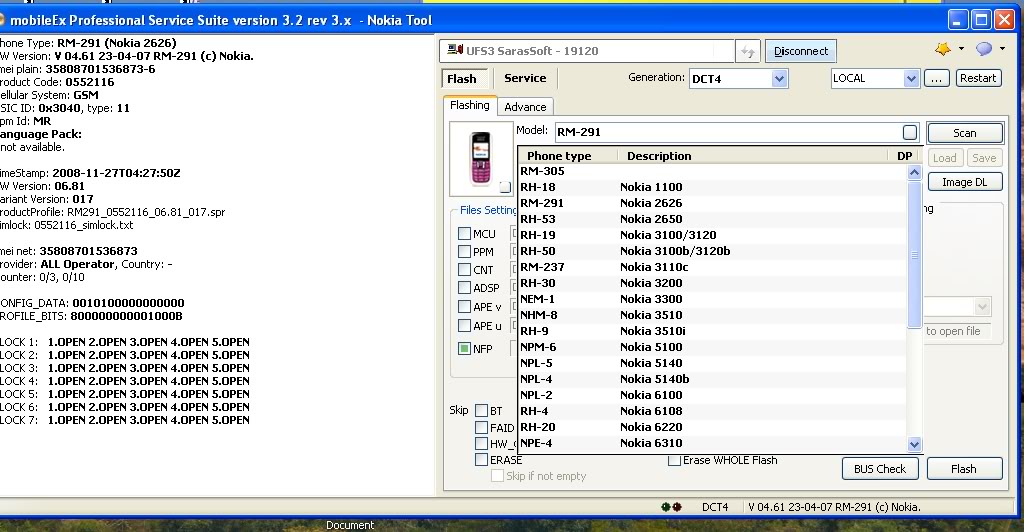This screenshot has width=1024, height=532.
Task: Select RH-30 Nokia 3200 row
Action: [712, 283]
